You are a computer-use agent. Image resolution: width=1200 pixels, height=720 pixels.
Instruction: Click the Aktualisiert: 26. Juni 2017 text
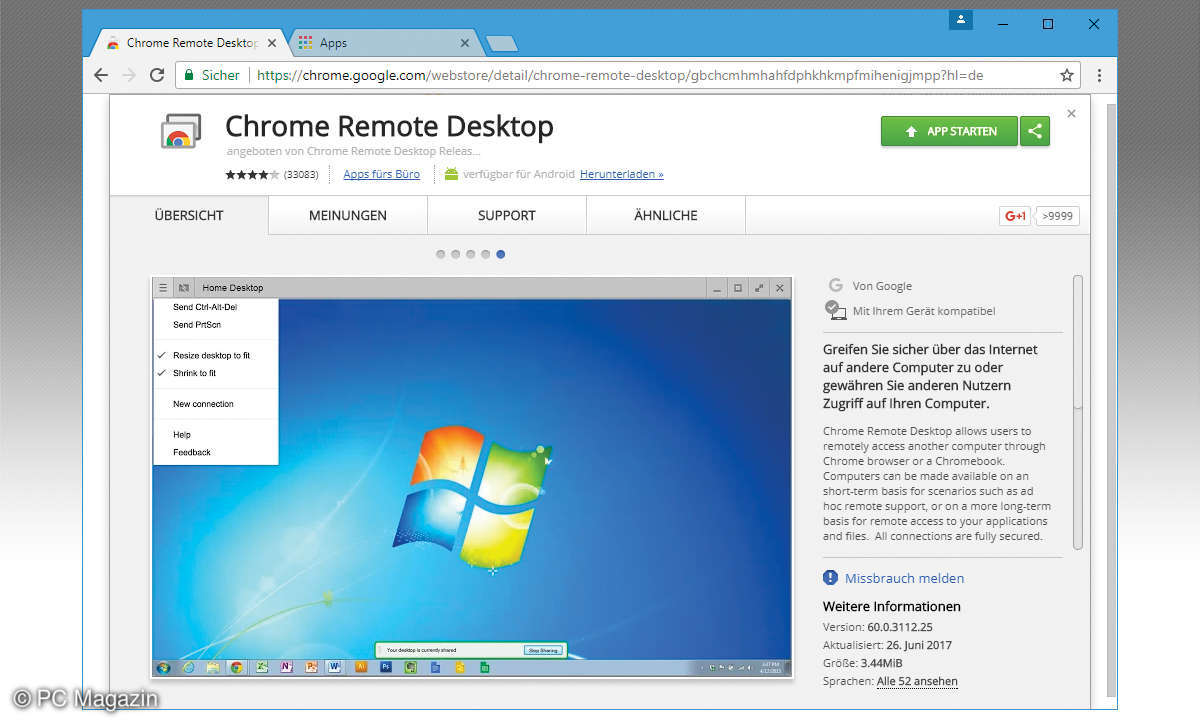(x=887, y=645)
